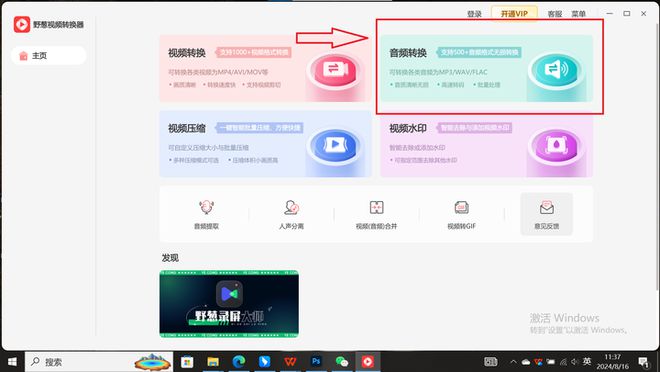Open the 客服 customer service menu
The height and width of the screenshot is (372, 660).
point(555,14)
